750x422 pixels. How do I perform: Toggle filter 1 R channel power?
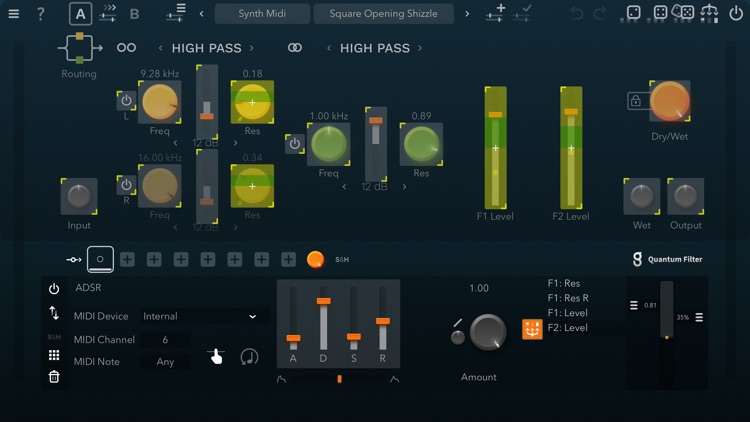126,185
